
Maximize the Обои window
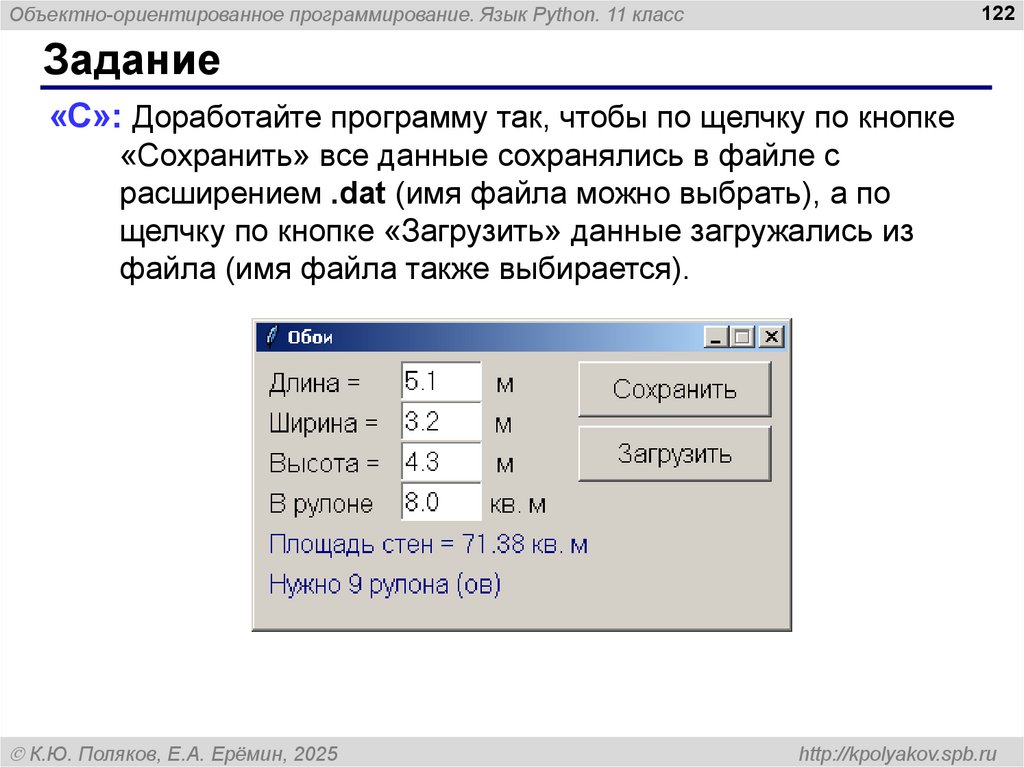(741, 337)
